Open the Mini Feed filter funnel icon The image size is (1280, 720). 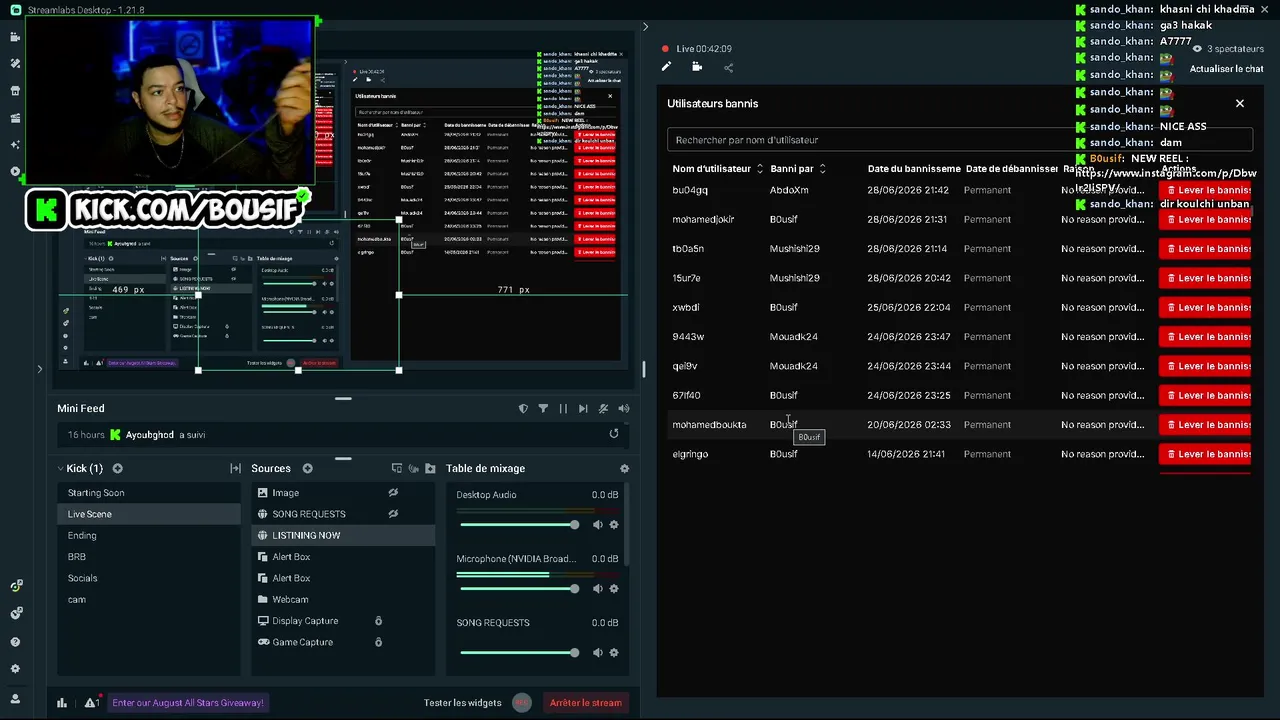coord(543,408)
